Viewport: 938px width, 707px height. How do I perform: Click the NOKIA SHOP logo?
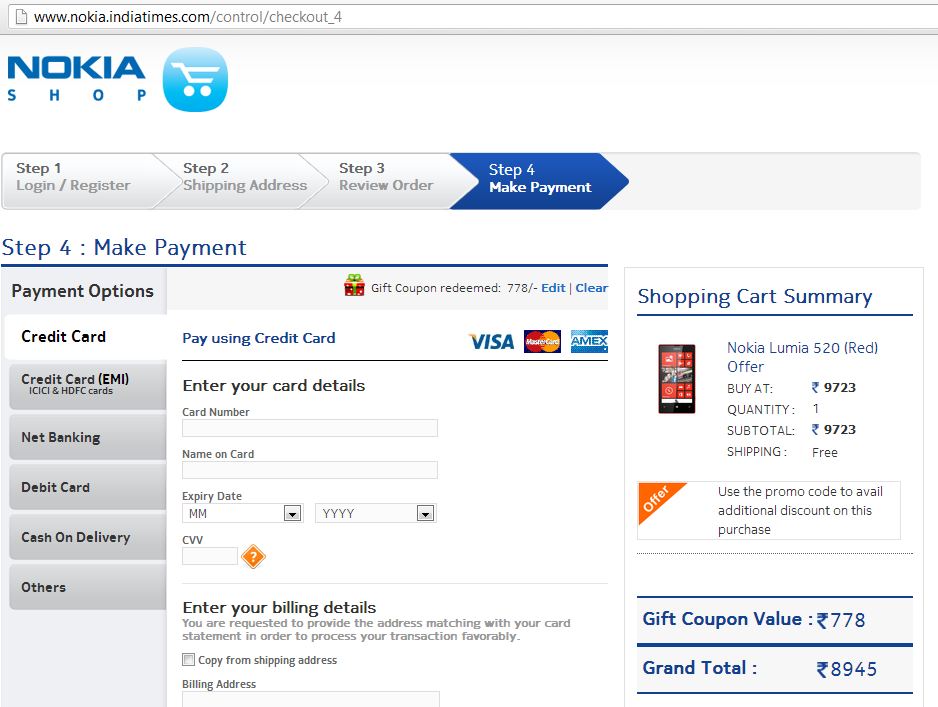(76, 78)
